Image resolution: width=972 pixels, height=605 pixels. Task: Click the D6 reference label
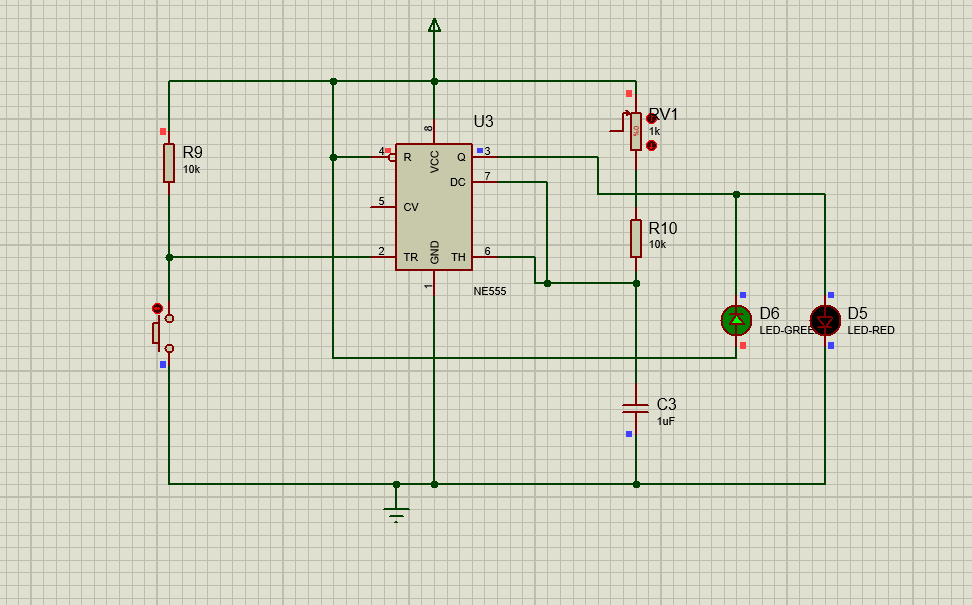click(x=769, y=314)
